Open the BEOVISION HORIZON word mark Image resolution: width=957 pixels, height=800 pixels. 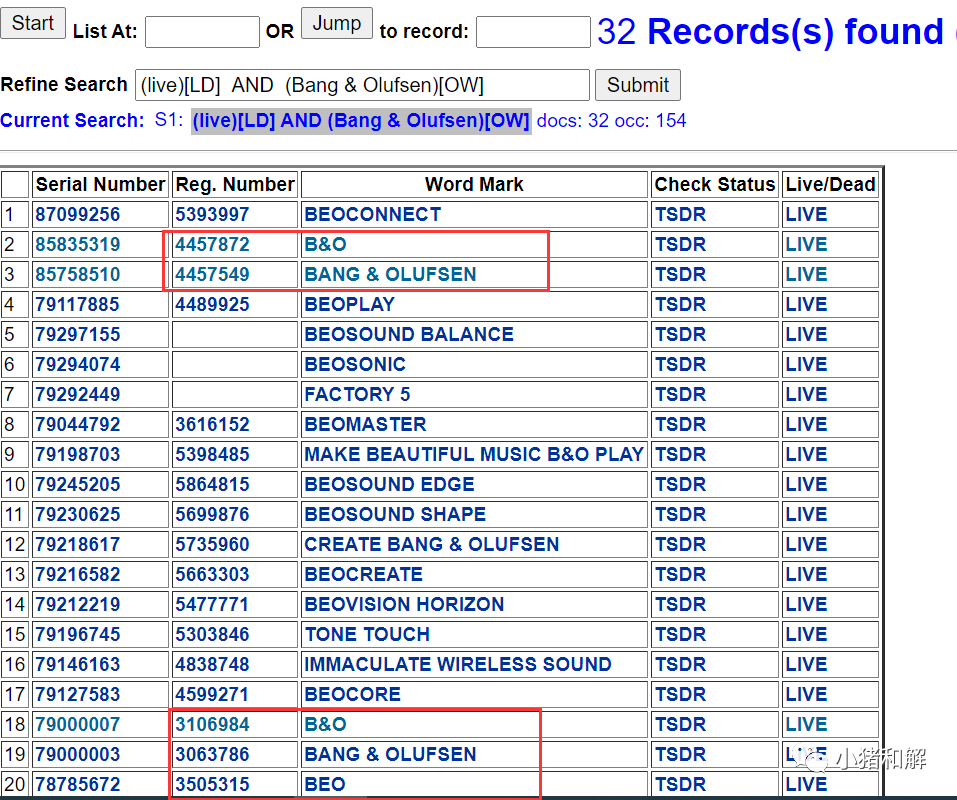click(404, 604)
